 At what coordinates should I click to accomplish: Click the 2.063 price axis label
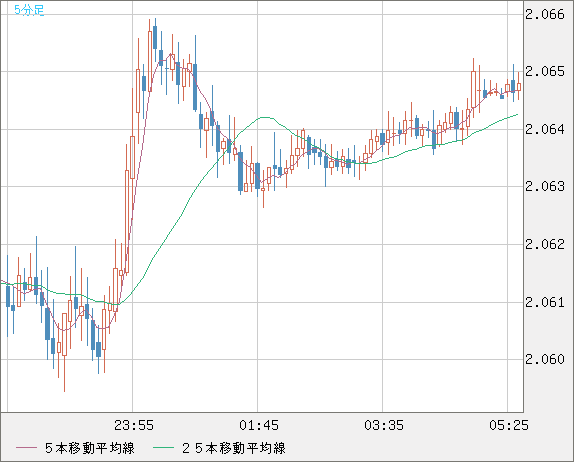545,186
